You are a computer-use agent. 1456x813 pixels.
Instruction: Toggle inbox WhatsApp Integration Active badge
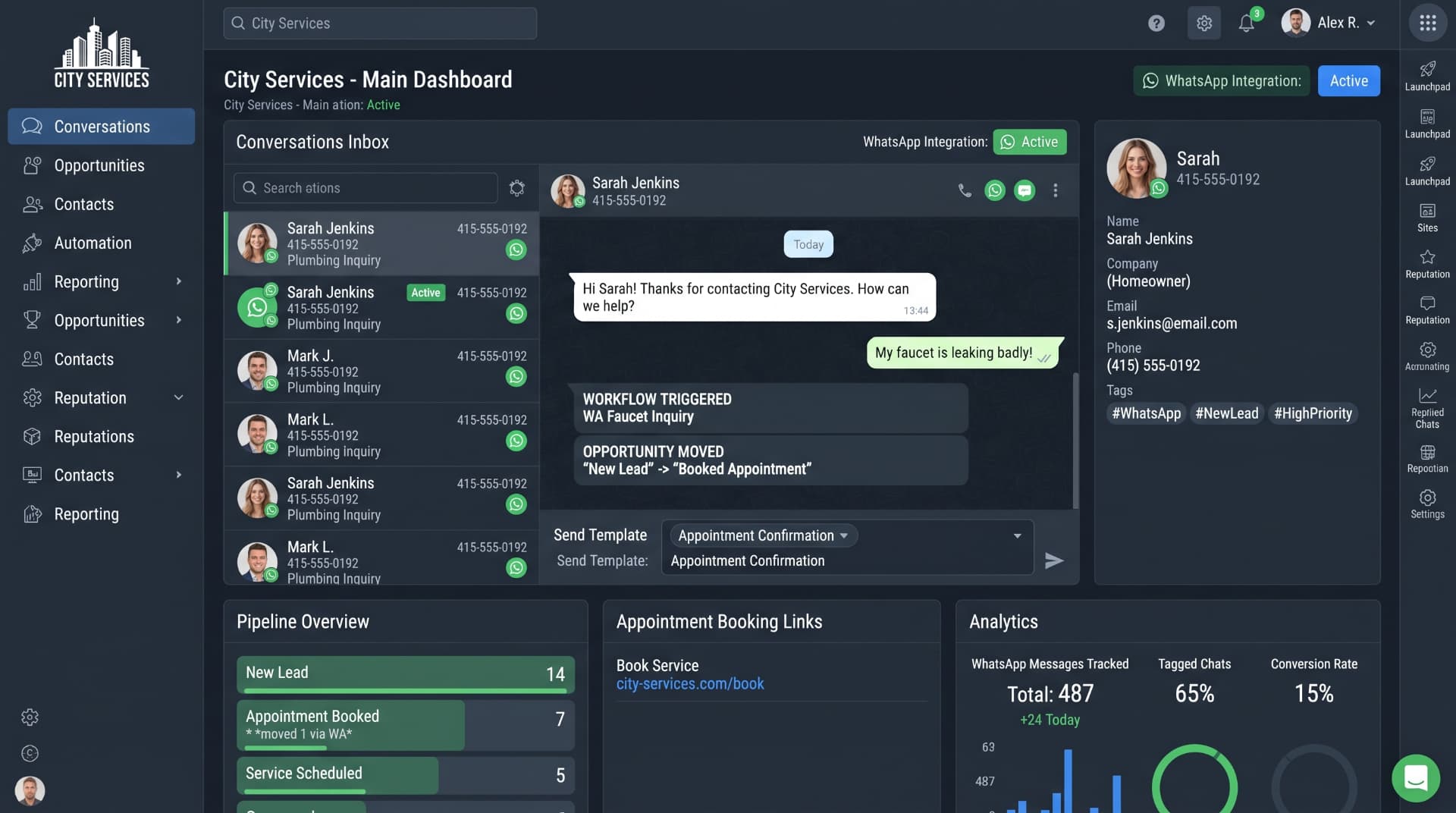point(1030,142)
